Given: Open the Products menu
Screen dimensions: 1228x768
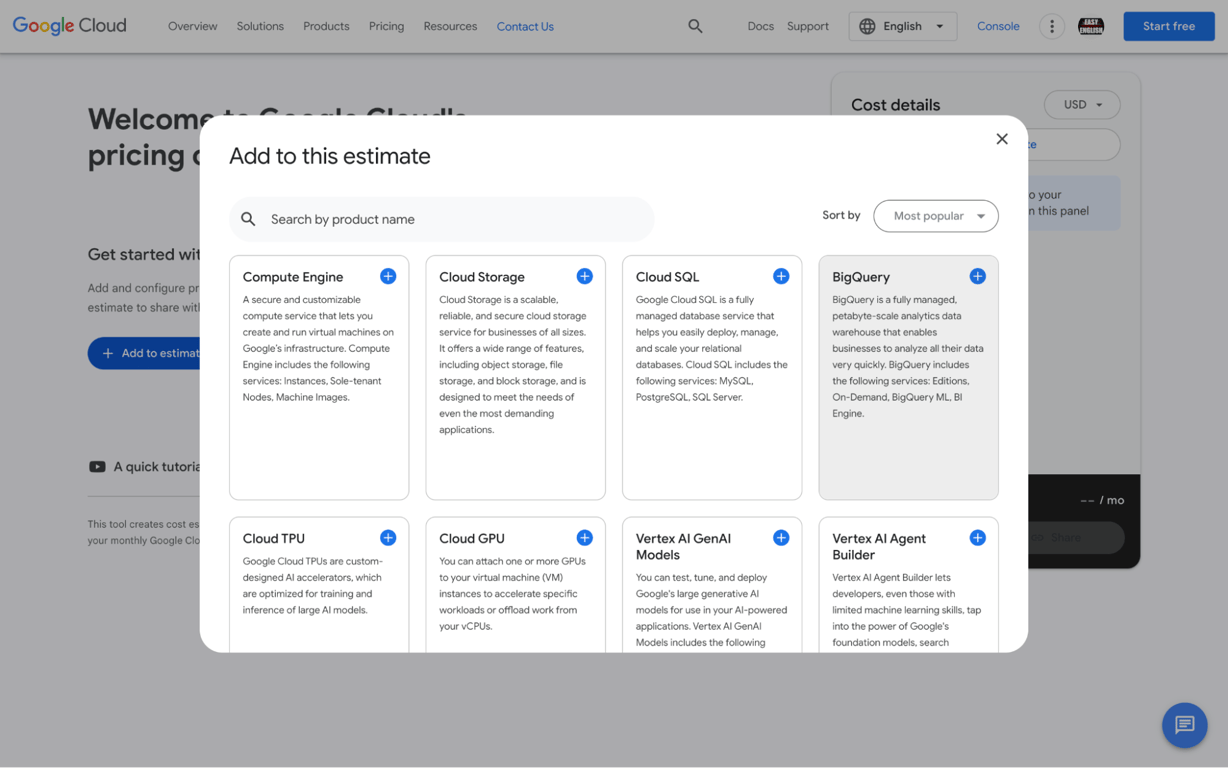Looking at the screenshot, I should 326,26.
